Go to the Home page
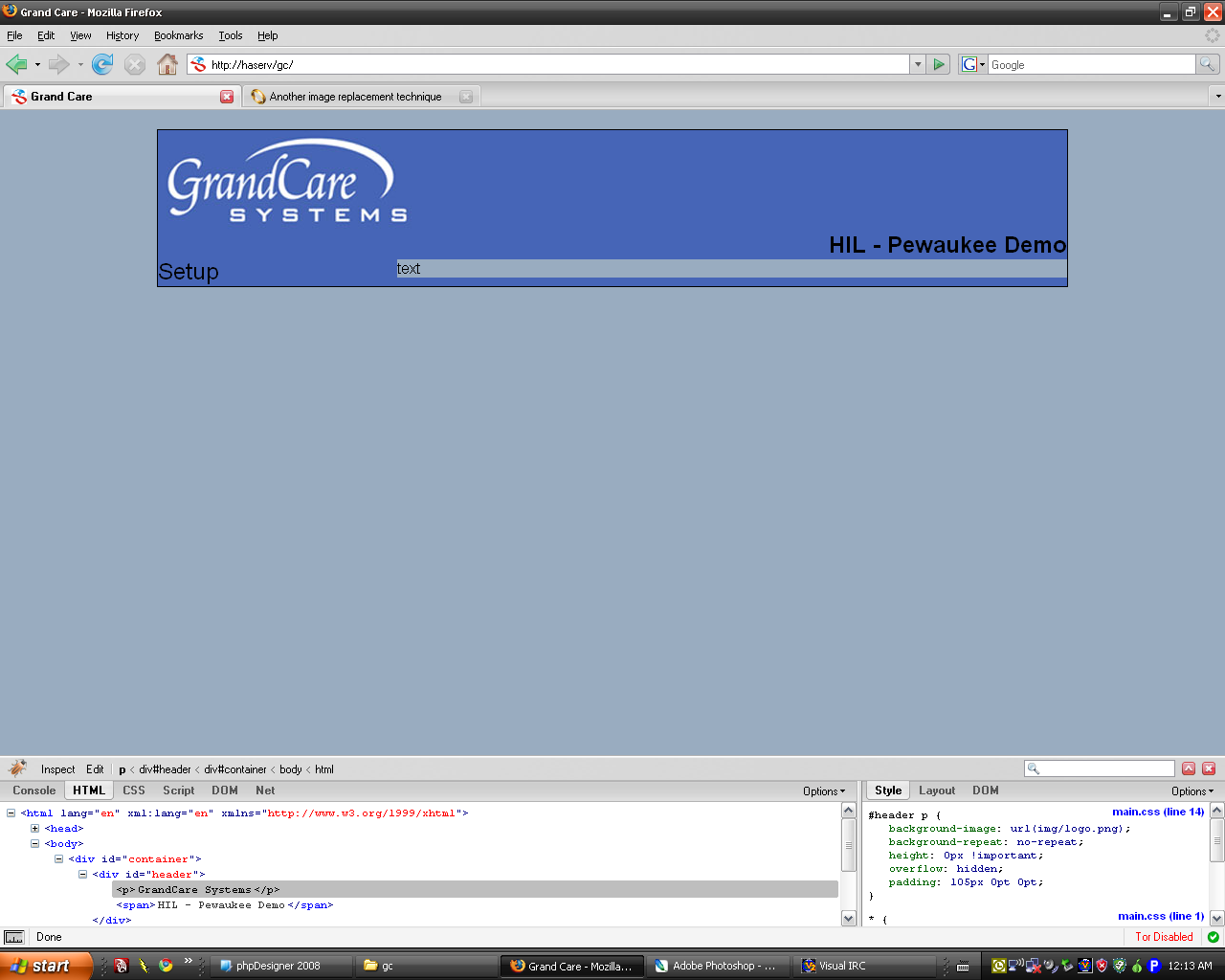1225x980 pixels. [167, 64]
